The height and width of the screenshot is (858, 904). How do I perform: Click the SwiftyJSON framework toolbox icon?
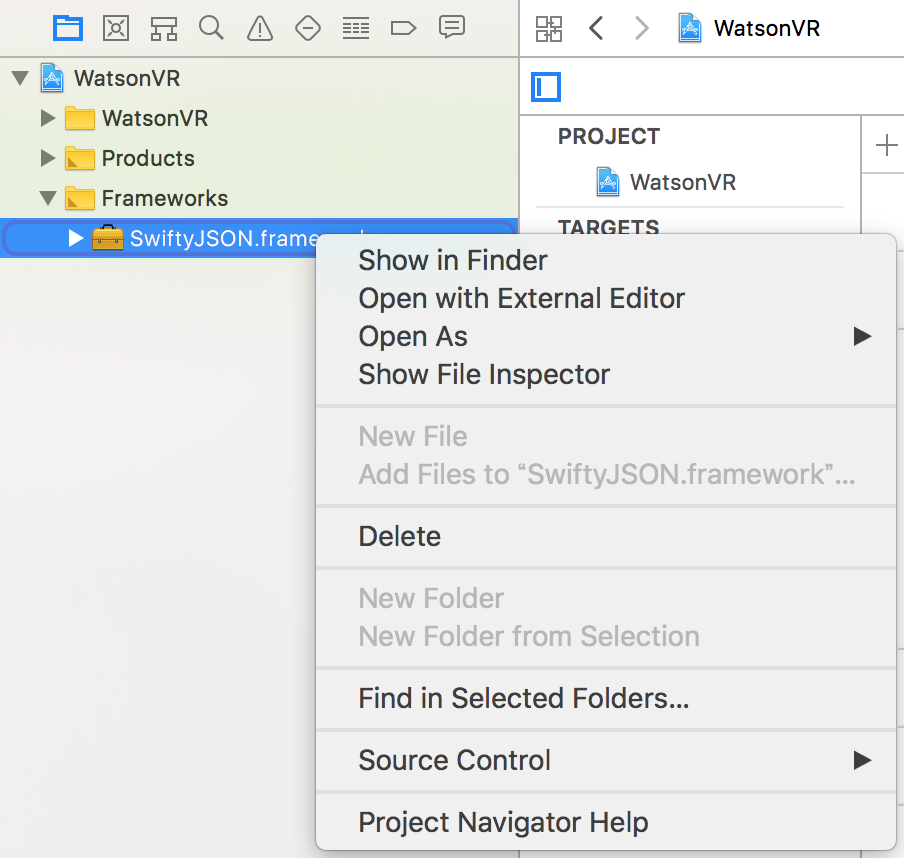click(108, 238)
